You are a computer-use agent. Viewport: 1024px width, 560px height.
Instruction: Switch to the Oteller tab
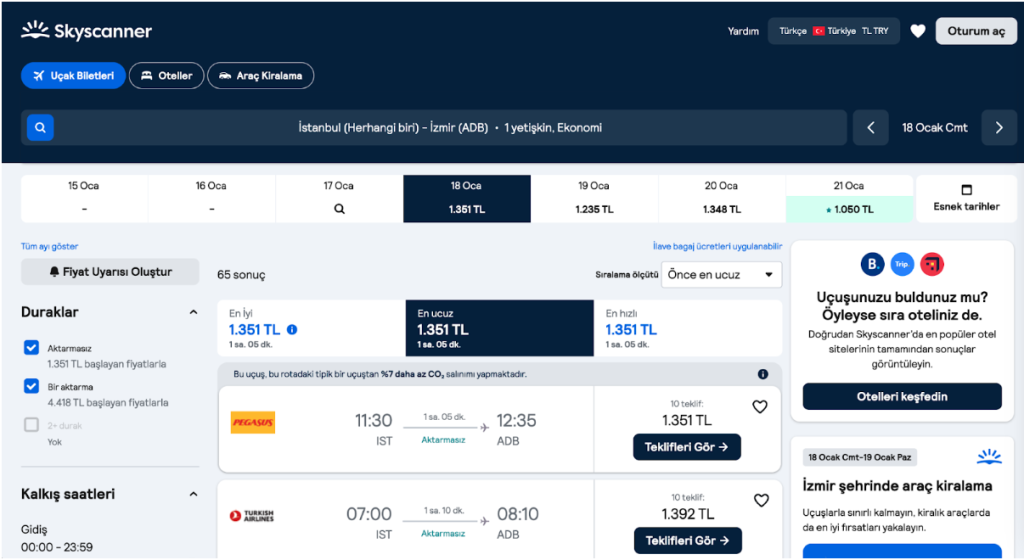[167, 76]
